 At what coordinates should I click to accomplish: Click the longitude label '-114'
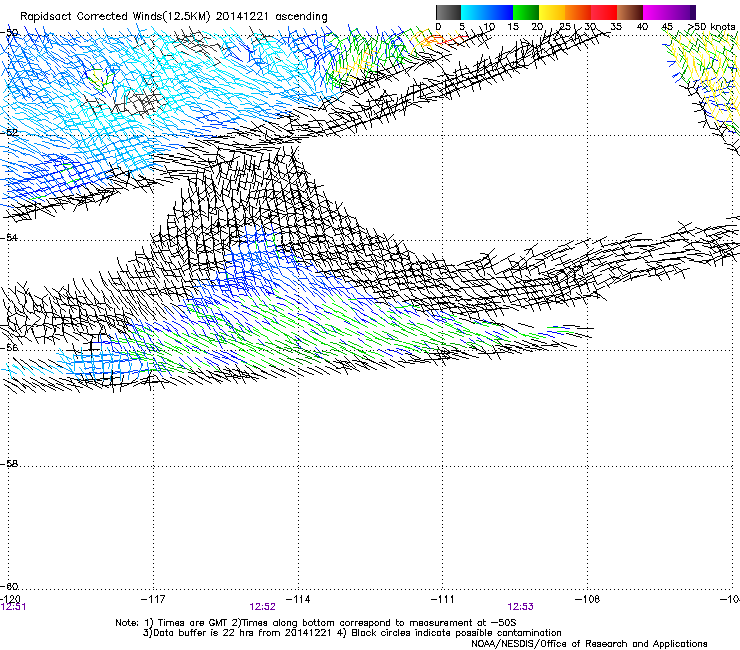point(298,599)
